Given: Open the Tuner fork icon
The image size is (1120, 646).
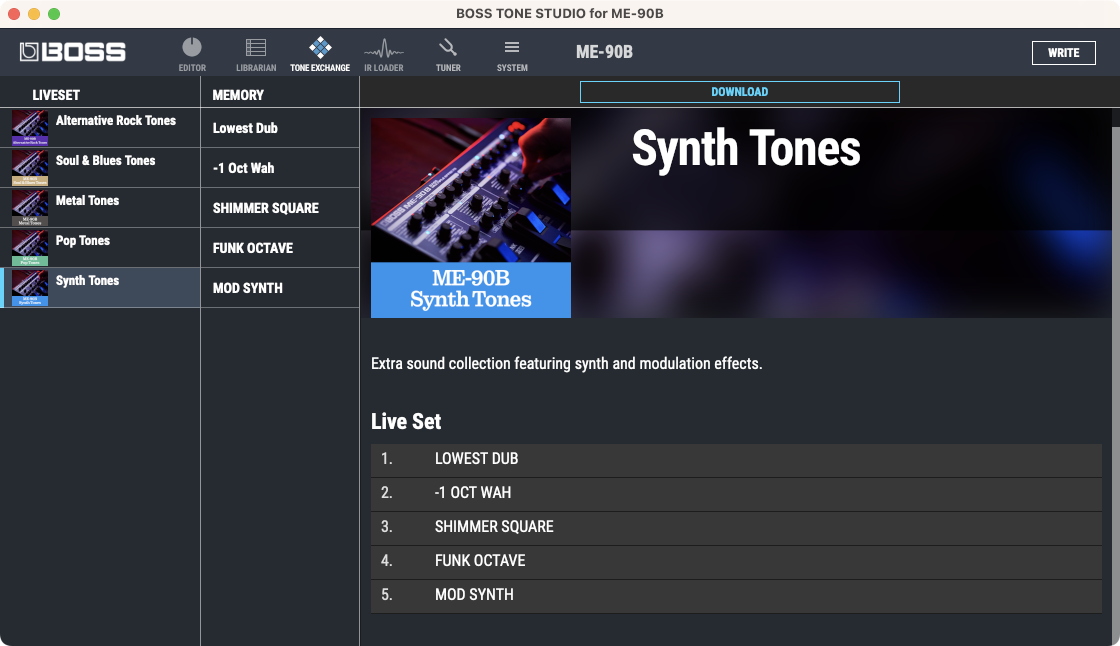Looking at the screenshot, I should pos(448,49).
